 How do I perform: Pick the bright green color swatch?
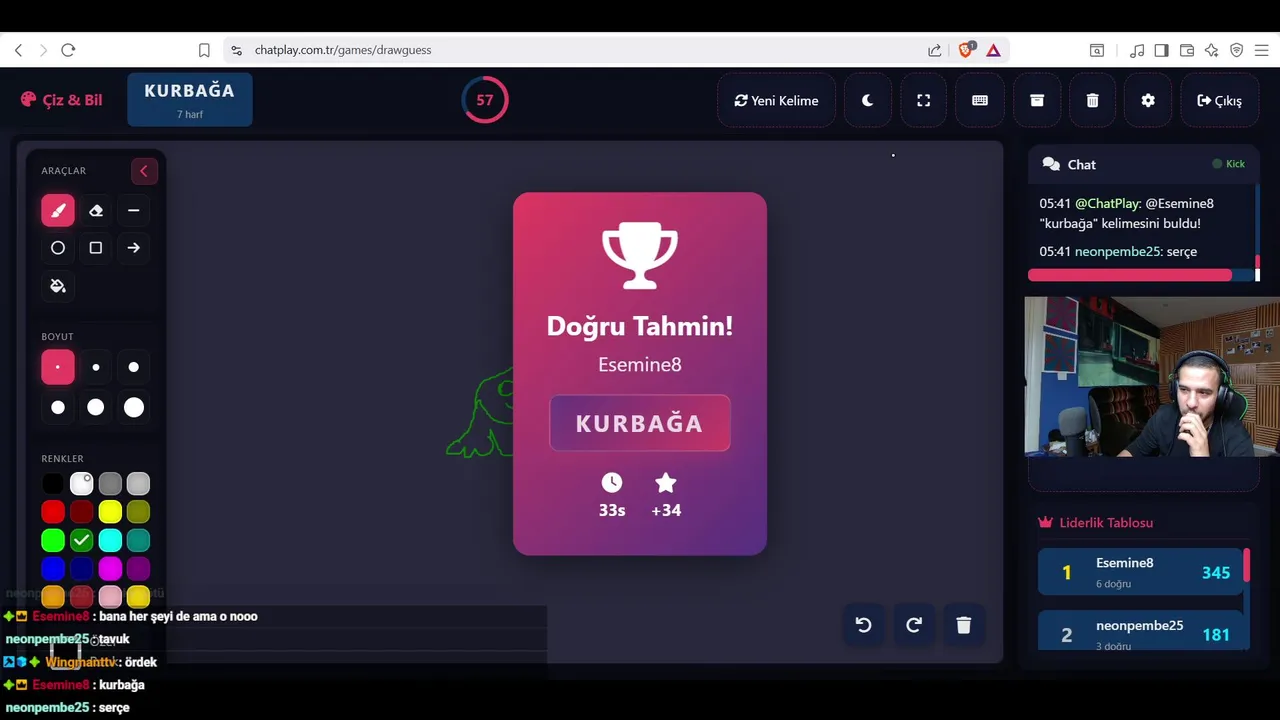point(53,540)
